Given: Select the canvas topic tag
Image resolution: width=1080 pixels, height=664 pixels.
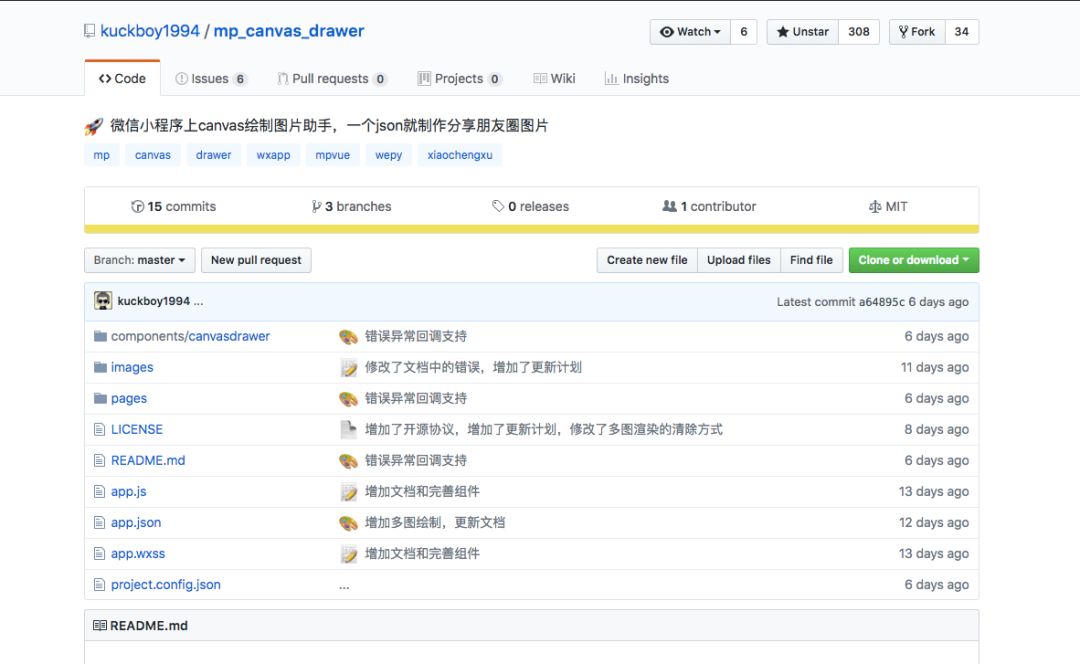Looking at the screenshot, I should 153,155.
